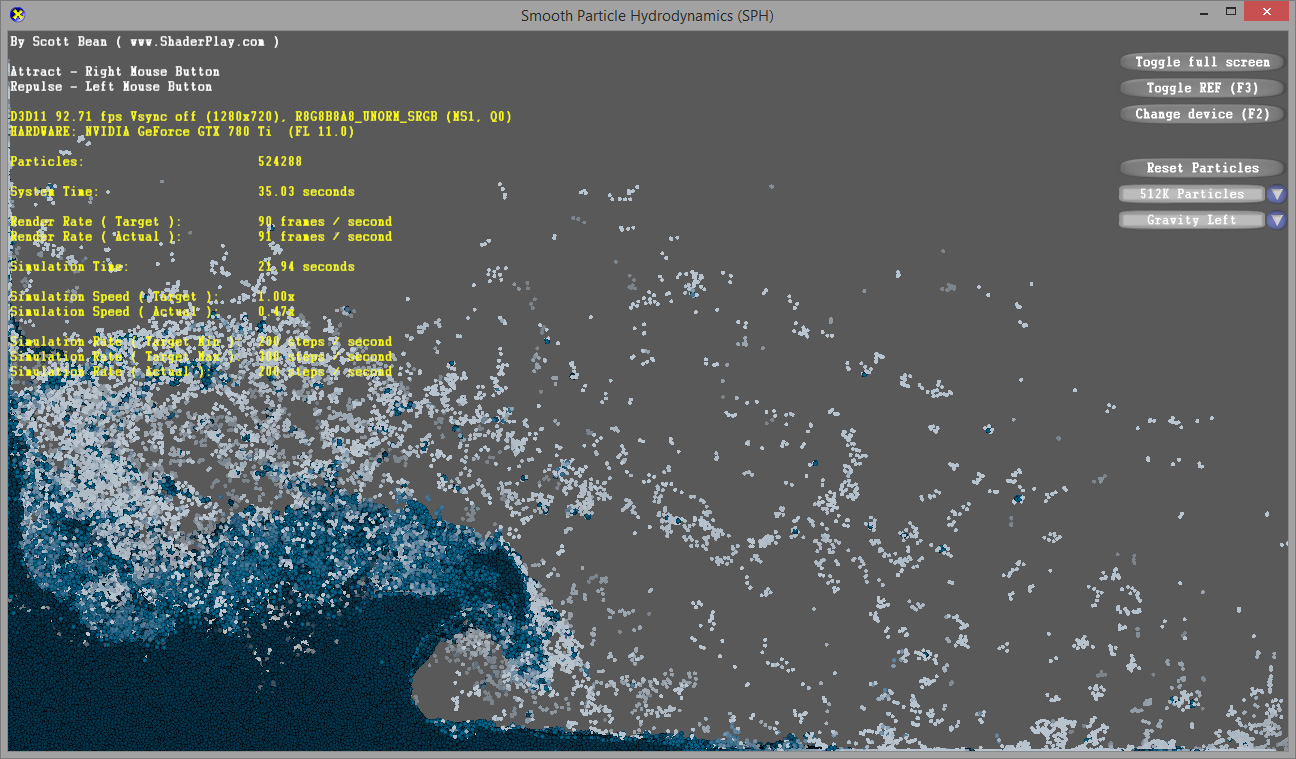
Task: Click the Render Rate Target value
Action: click(x=325, y=222)
